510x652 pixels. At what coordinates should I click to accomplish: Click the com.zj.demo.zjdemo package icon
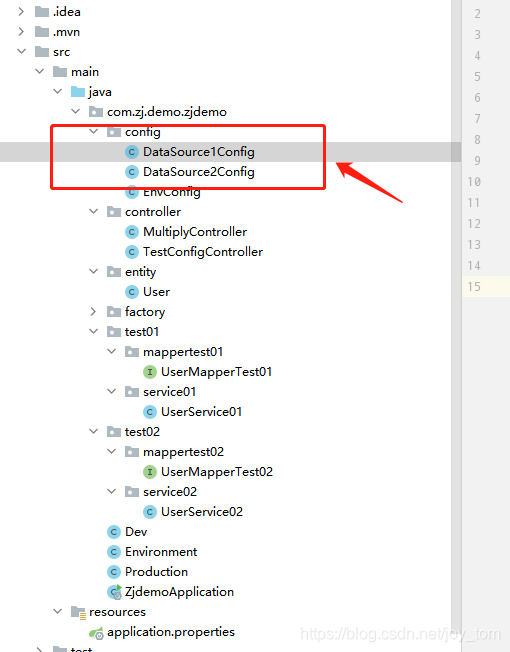click(x=96, y=111)
